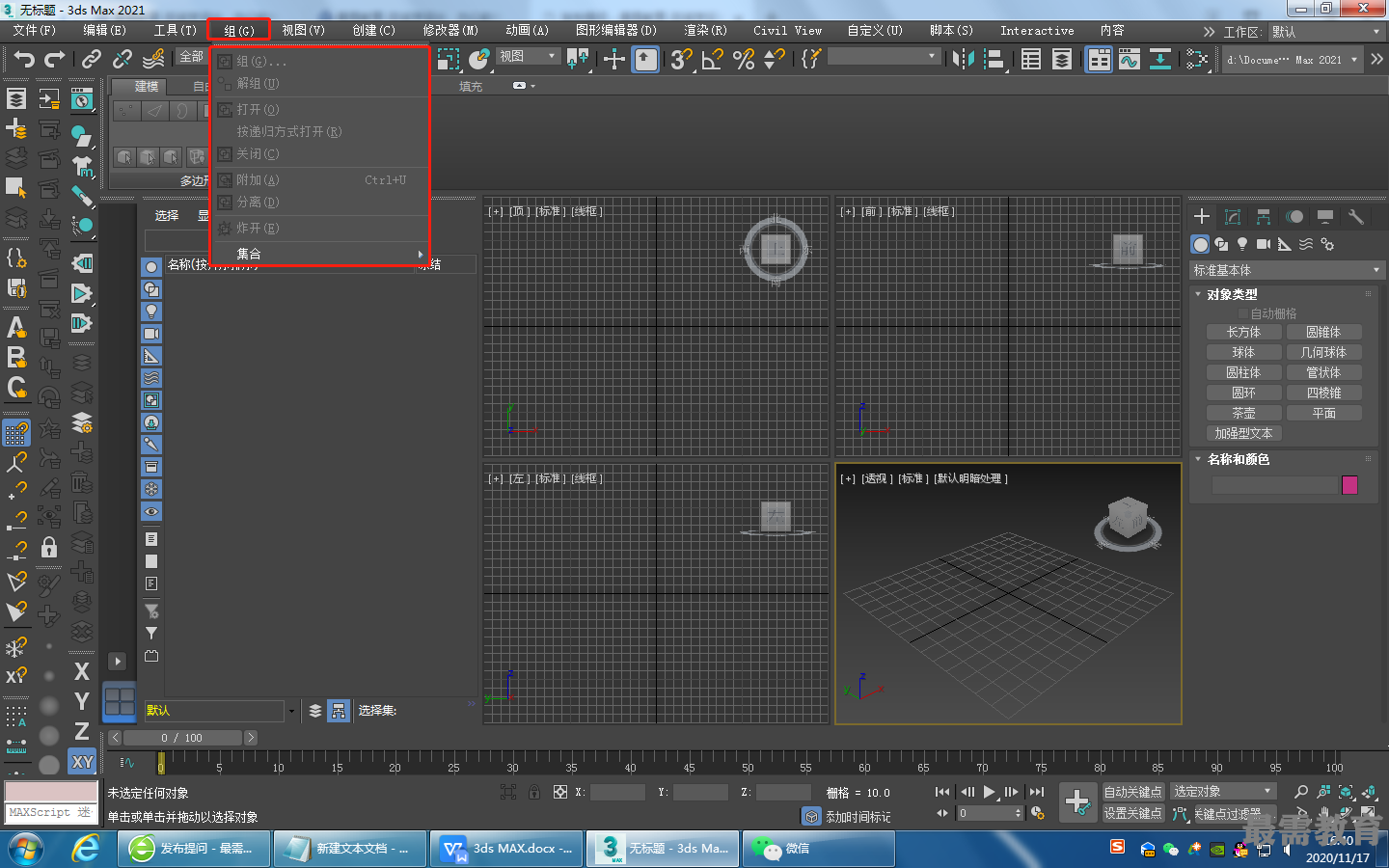Open Edit Named Selection Sets icon
1389x868 pixels.
(x=811, y=60)
